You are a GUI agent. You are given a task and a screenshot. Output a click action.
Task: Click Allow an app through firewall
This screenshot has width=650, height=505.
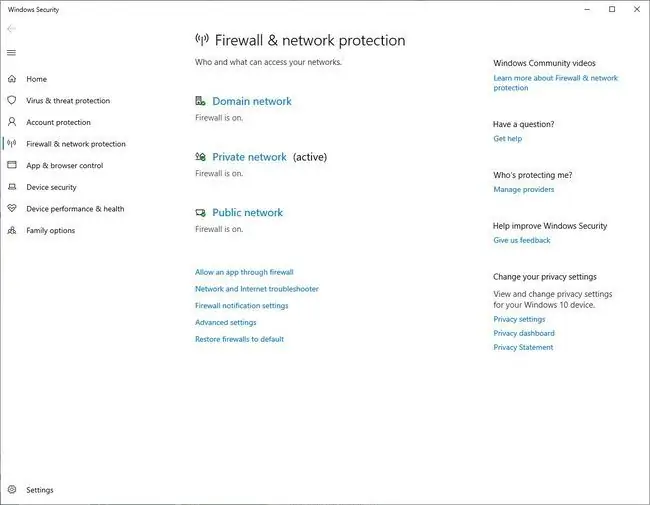[x=244, y=272]
